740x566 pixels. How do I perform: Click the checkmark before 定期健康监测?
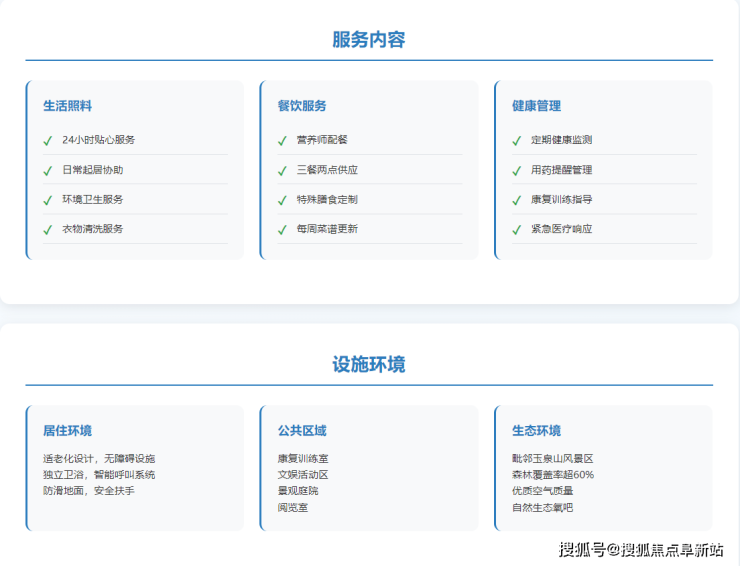517,141
